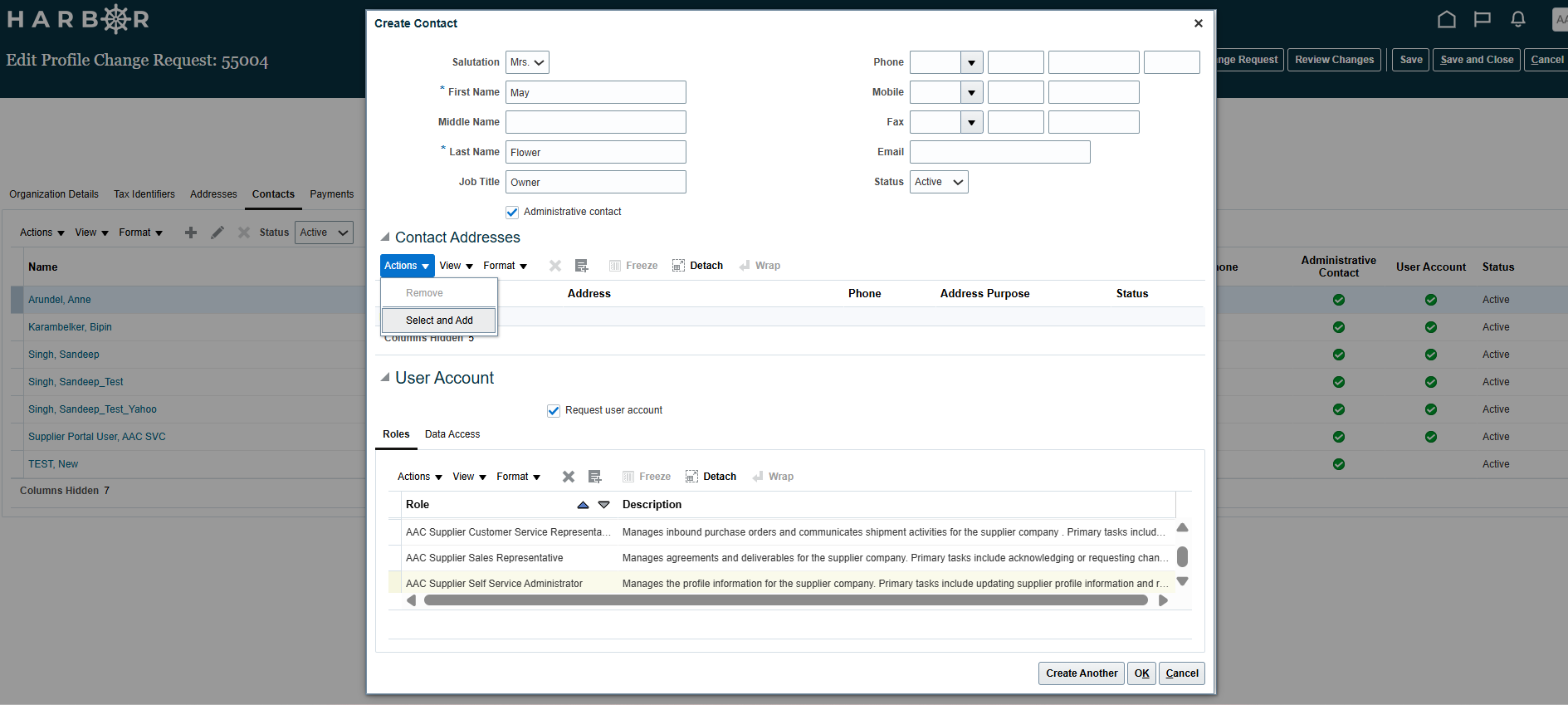
Task: Open the Watchlist flag icon
Action: pos(1483,19)
